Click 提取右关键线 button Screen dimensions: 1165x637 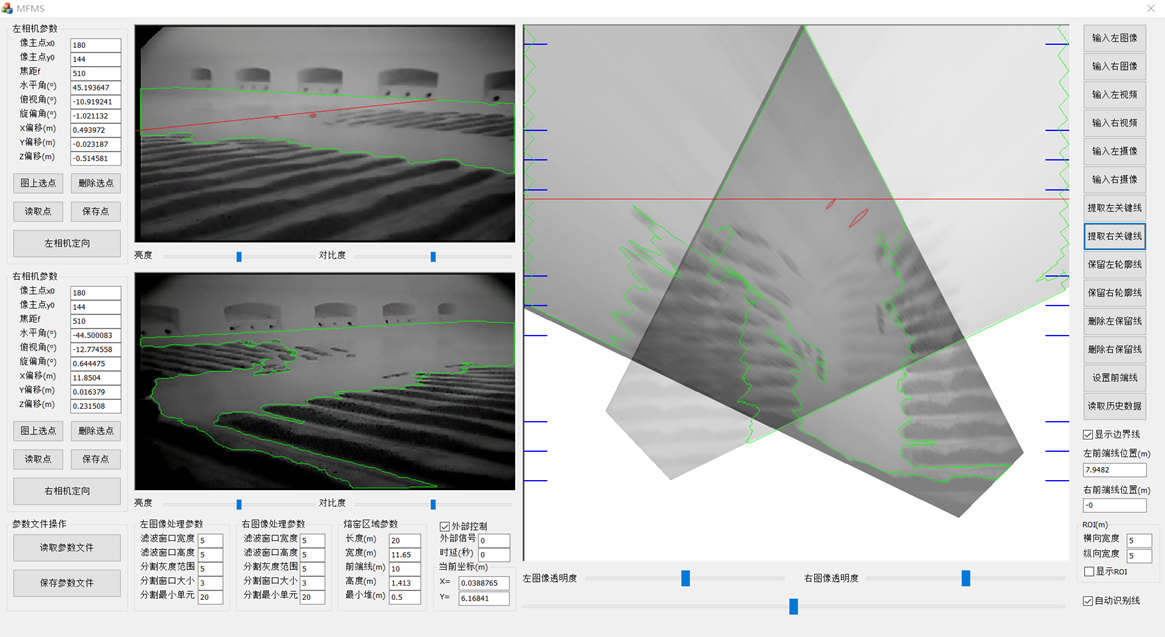[x=1114, y=236]
